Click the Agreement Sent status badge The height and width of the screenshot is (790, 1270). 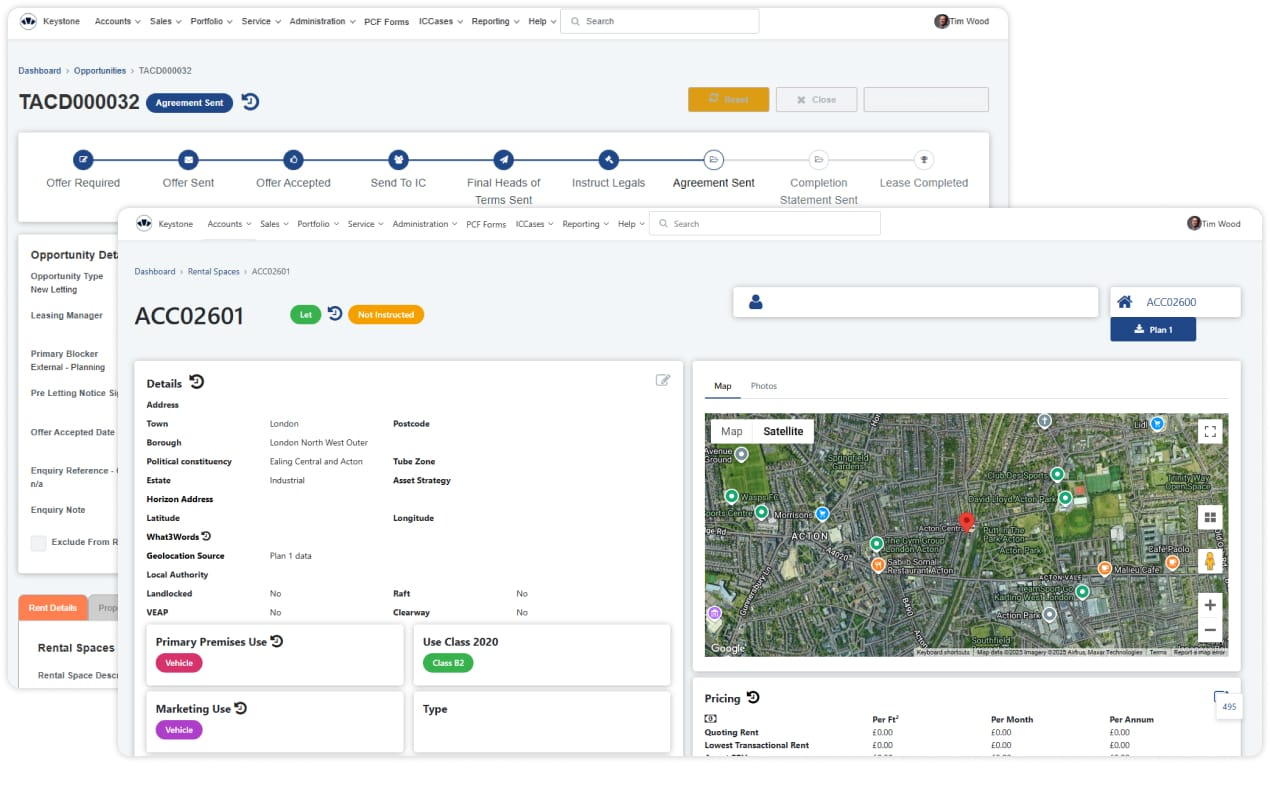coord(189,102)
